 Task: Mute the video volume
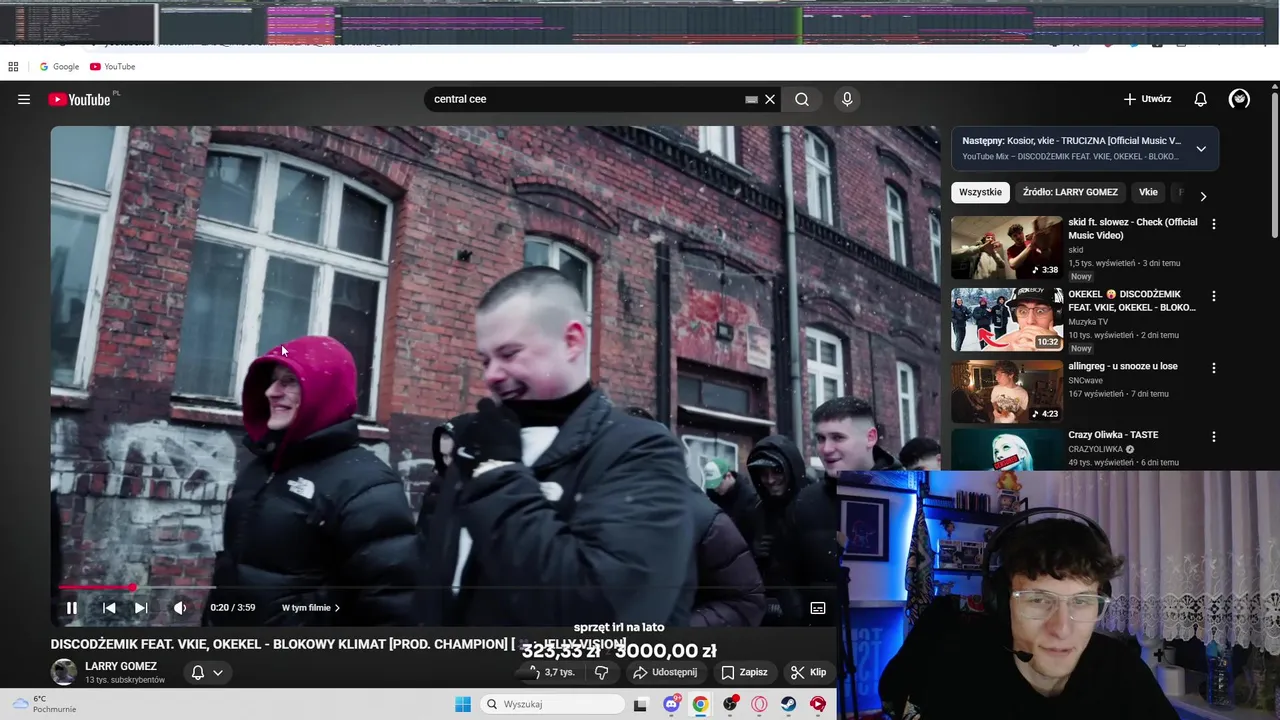[x=180, y=607]
